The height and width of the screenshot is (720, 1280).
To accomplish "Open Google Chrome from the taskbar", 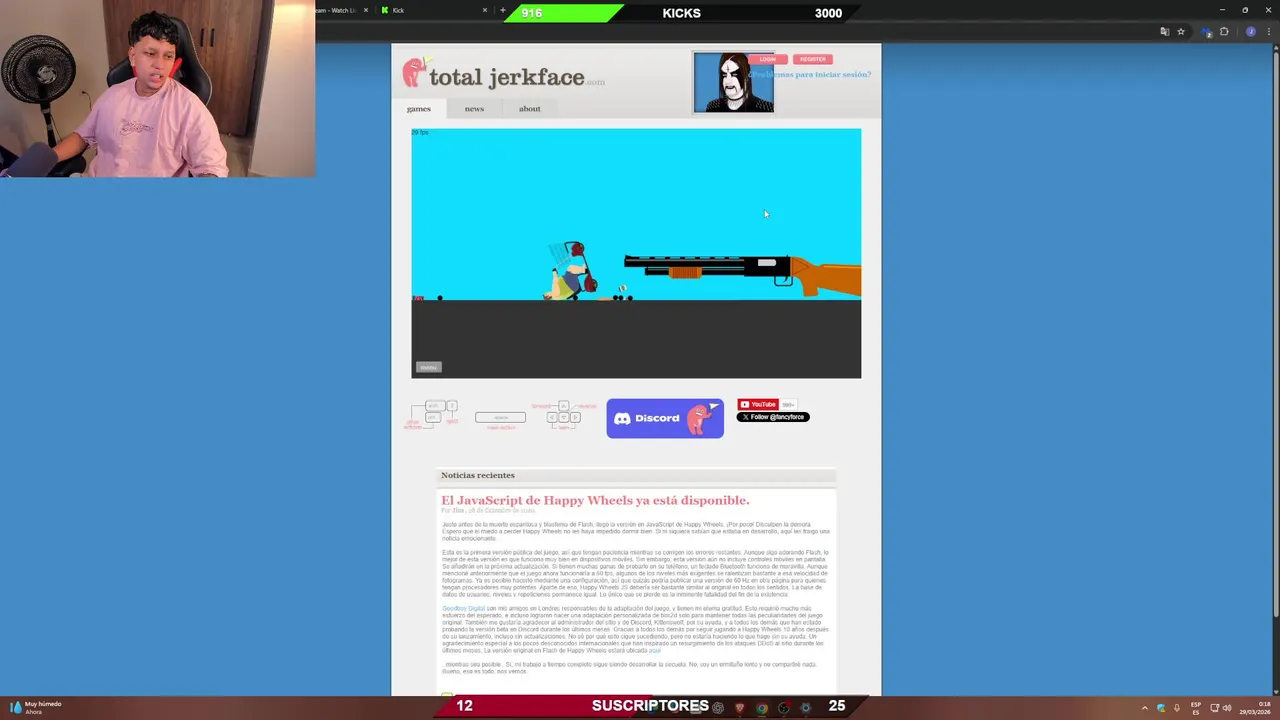I will click(762, 708).
